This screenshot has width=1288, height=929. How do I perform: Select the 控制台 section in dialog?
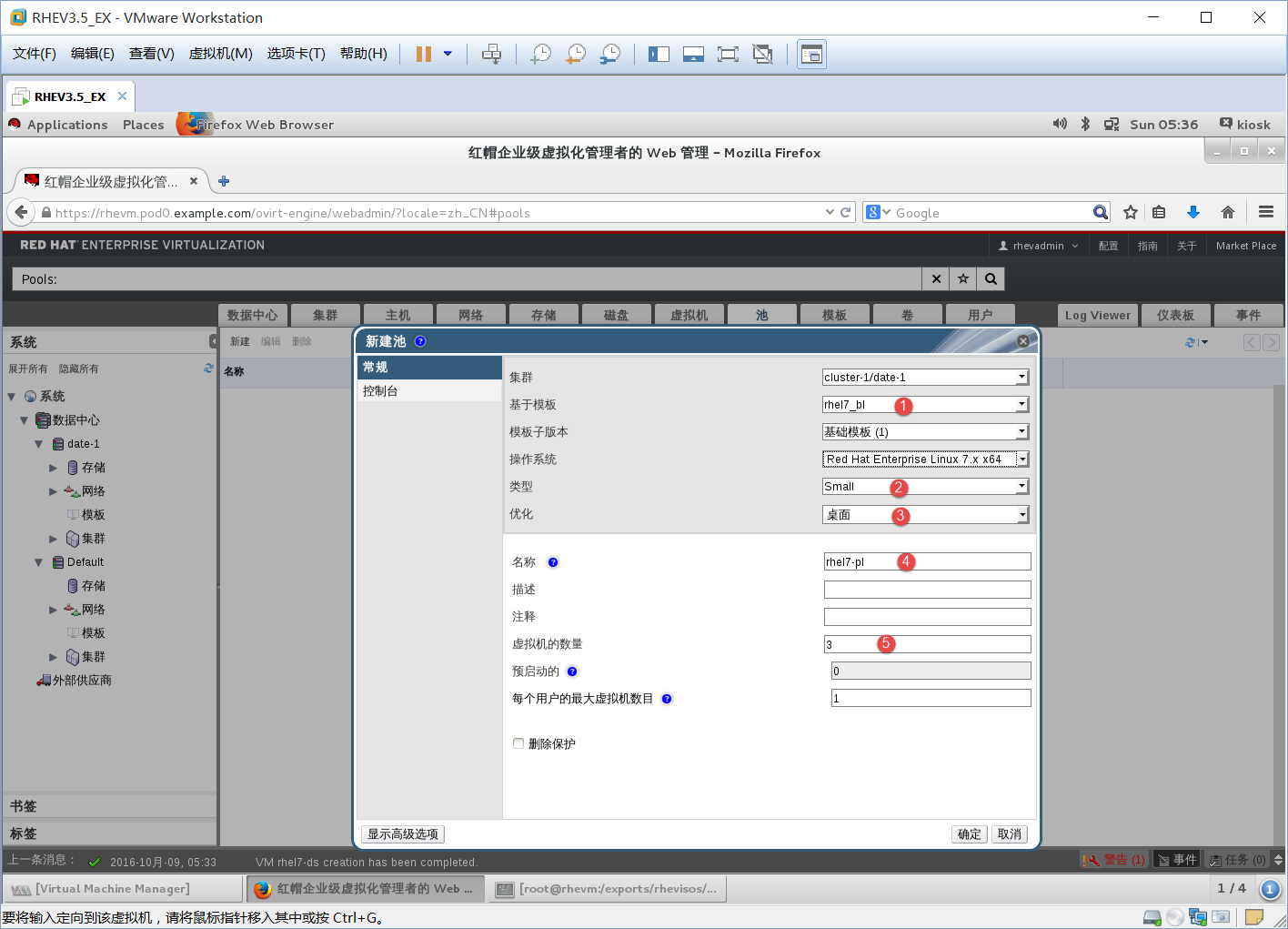point(429,391)
